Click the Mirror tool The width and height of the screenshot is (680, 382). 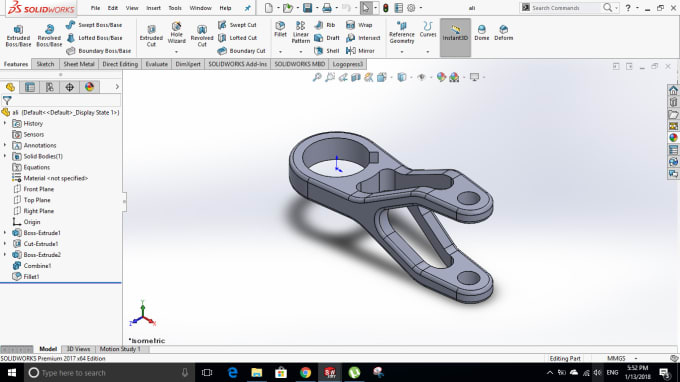click(x=360, y=51)
